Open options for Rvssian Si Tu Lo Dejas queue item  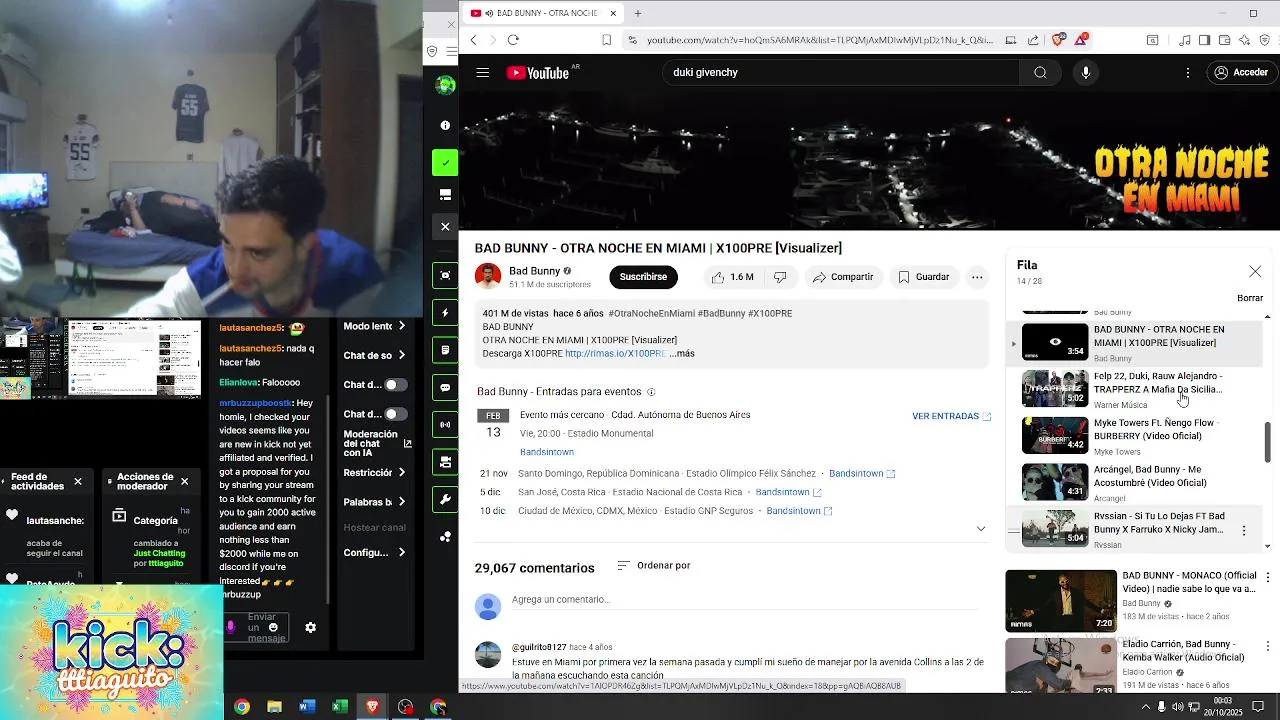(x=1244, y=530)
